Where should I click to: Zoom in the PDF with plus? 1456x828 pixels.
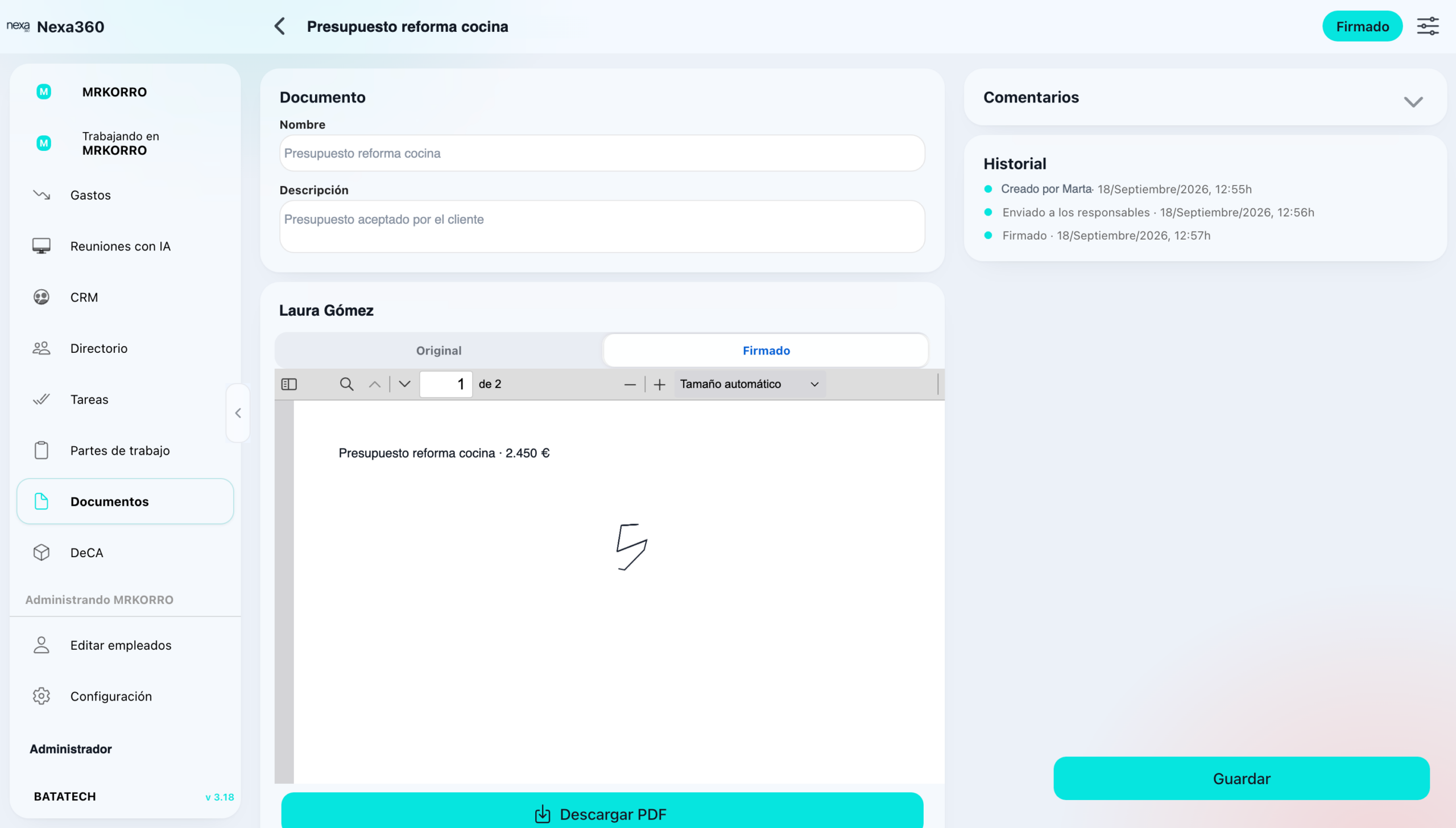[659, 385]
